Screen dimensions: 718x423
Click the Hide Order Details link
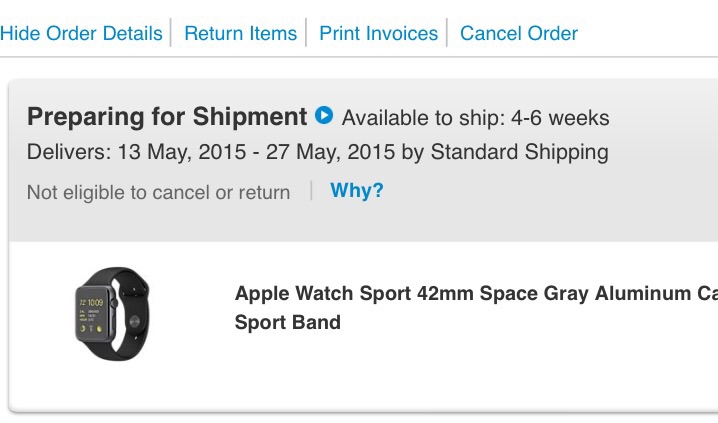coord(82,33)
